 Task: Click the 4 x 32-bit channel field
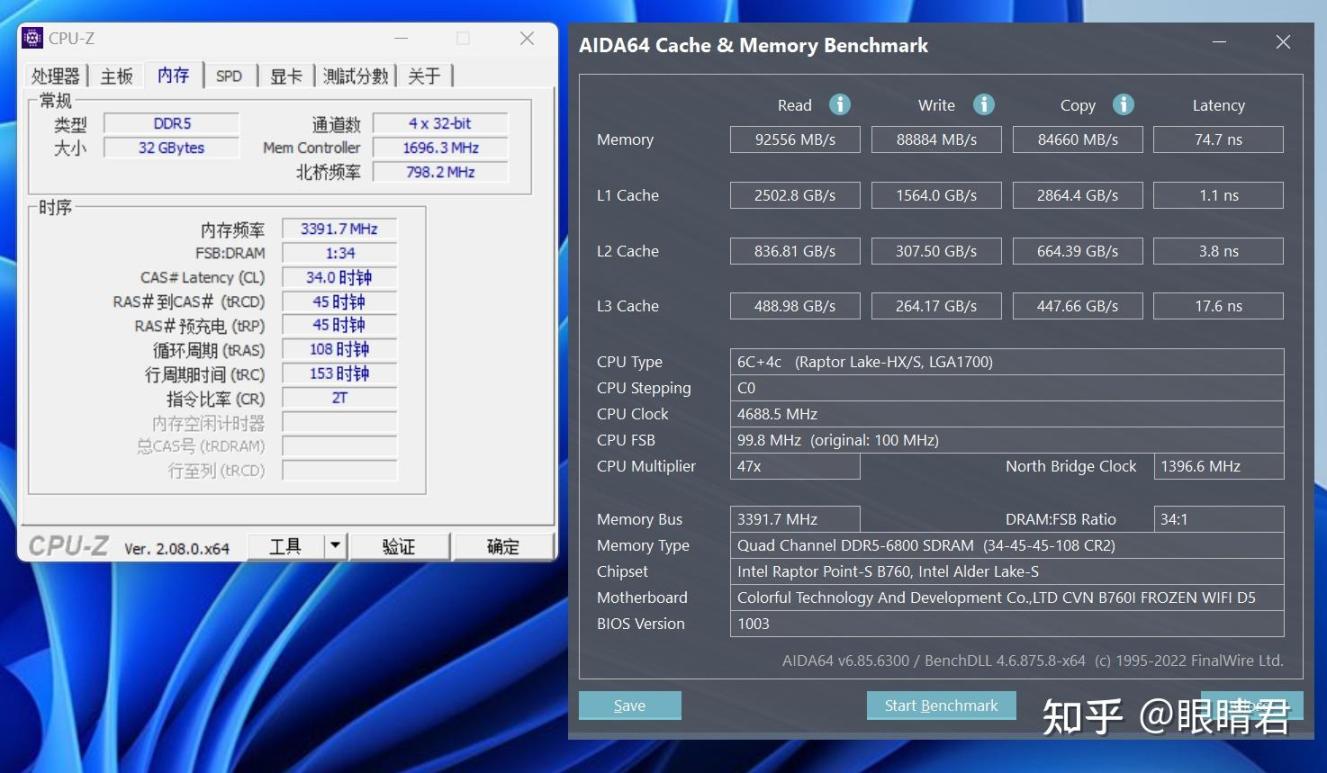(440, 124)
